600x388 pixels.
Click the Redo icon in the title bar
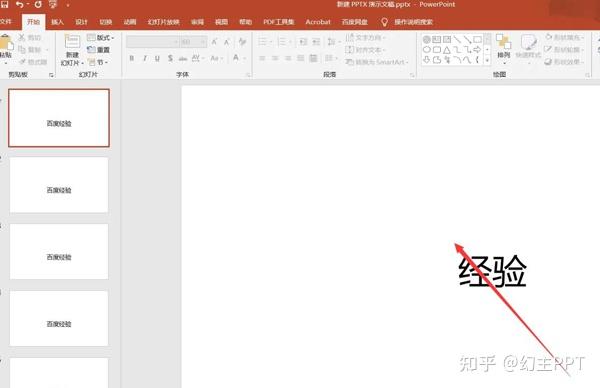38,5
